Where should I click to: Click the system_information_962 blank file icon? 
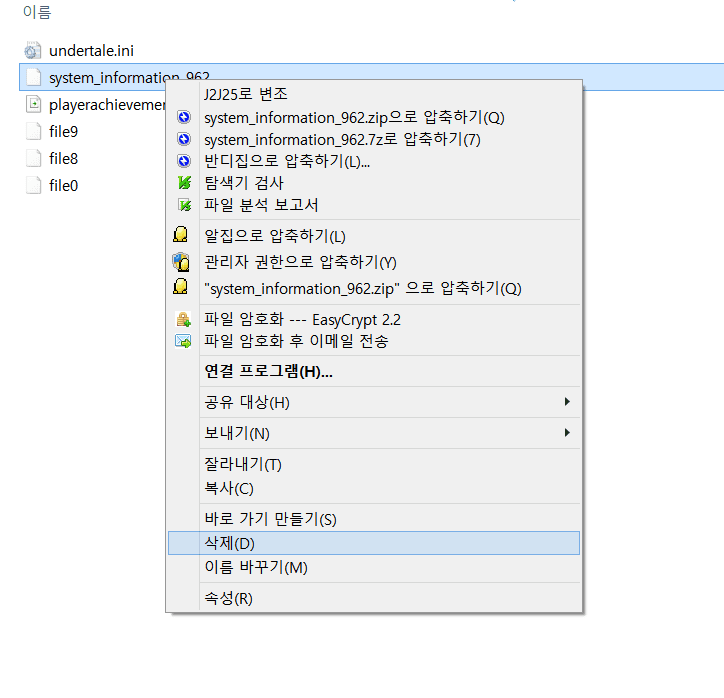[x=34, y=77]
